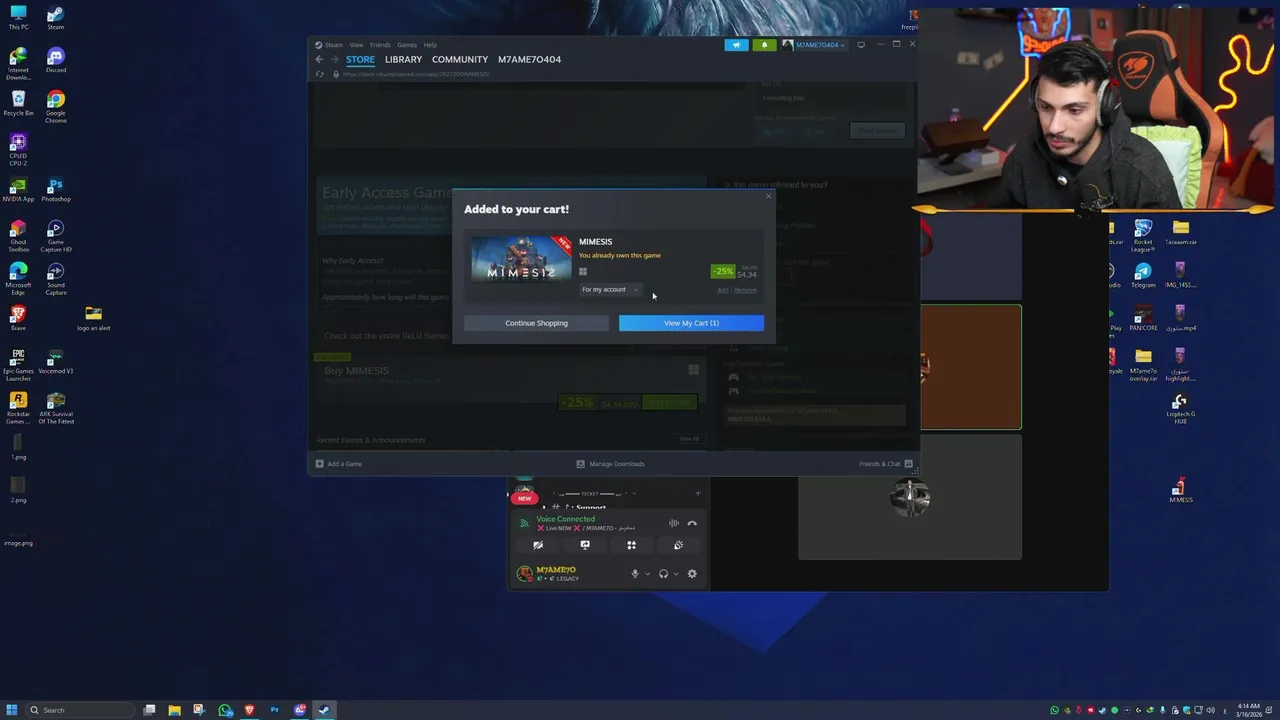Open the Steam STORE tab
Image resolution: width=1280 pixels, height=720 pixels.
tap(360, 59)
